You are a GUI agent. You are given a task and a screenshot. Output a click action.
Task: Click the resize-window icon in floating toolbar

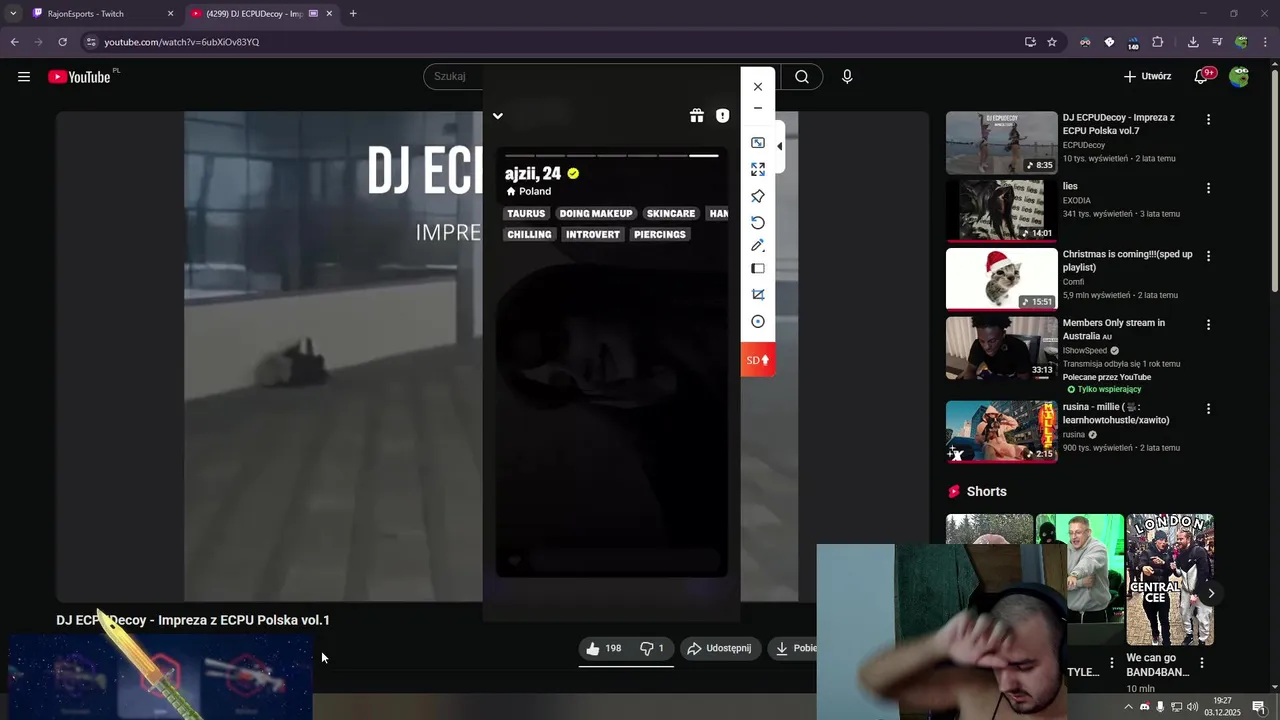758,143
